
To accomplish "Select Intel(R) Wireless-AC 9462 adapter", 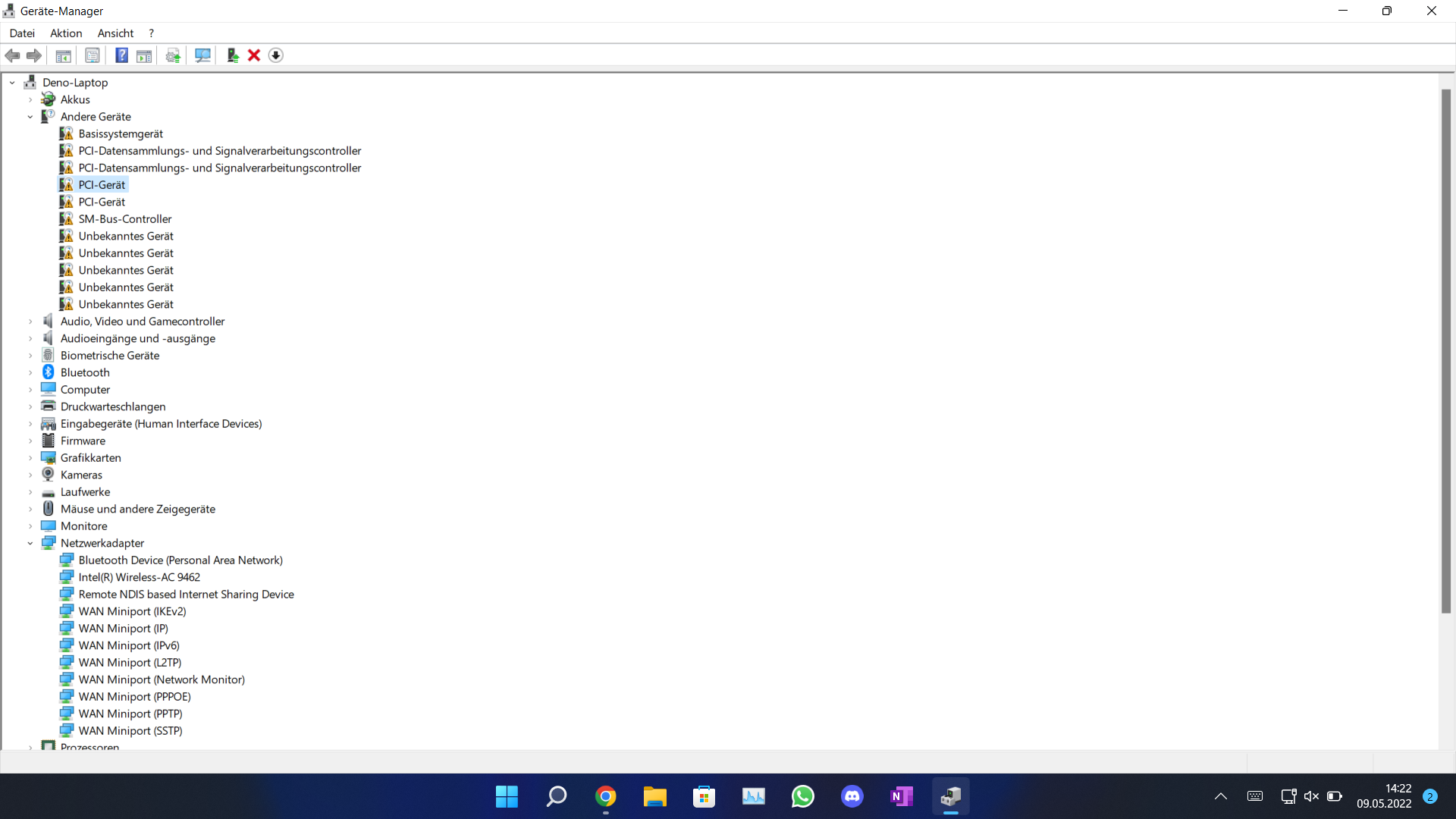I will [x=140, y=577].
